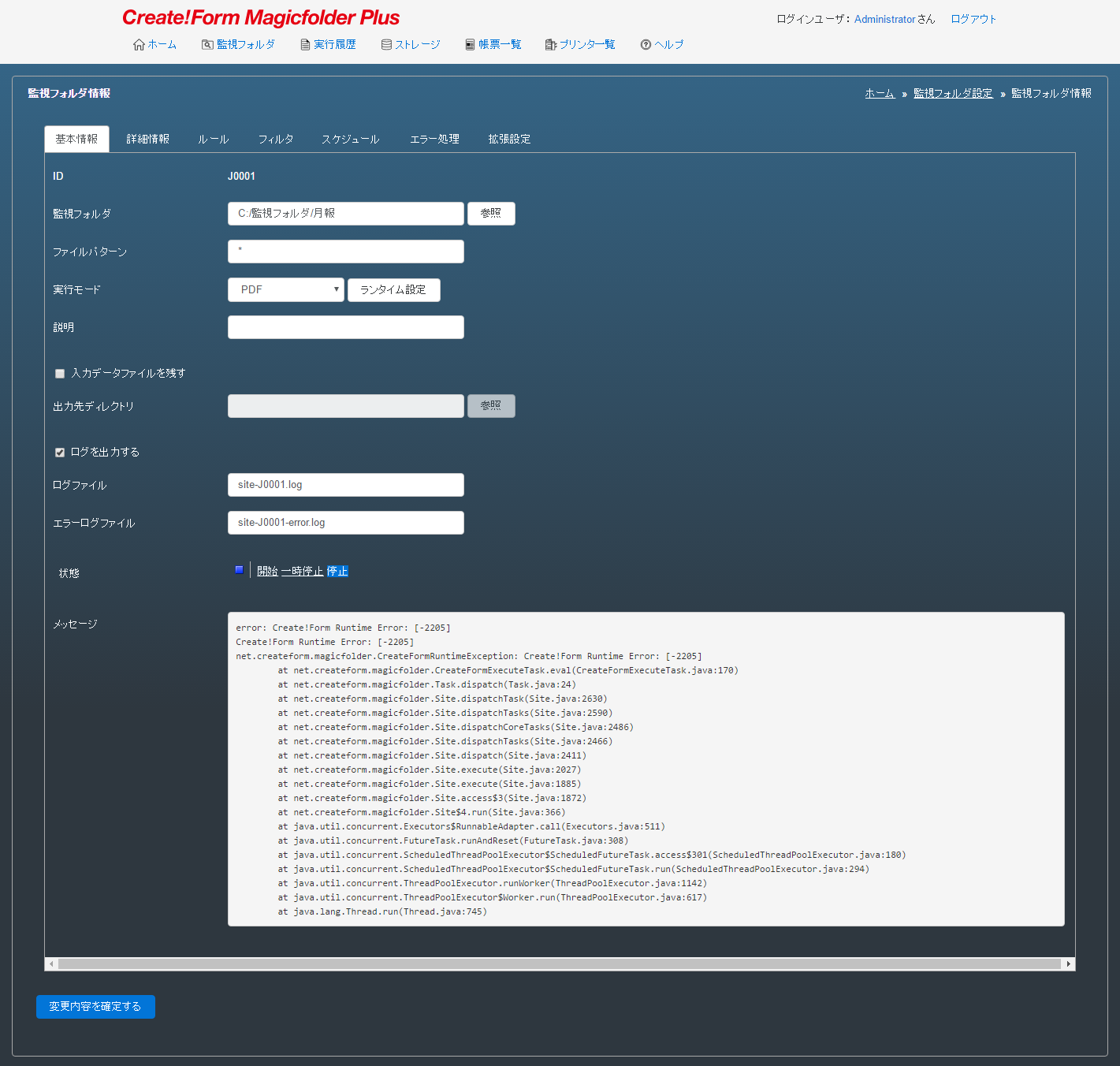
Task: Click the ホーム breadcrumb link
Action: click(880, 93)
